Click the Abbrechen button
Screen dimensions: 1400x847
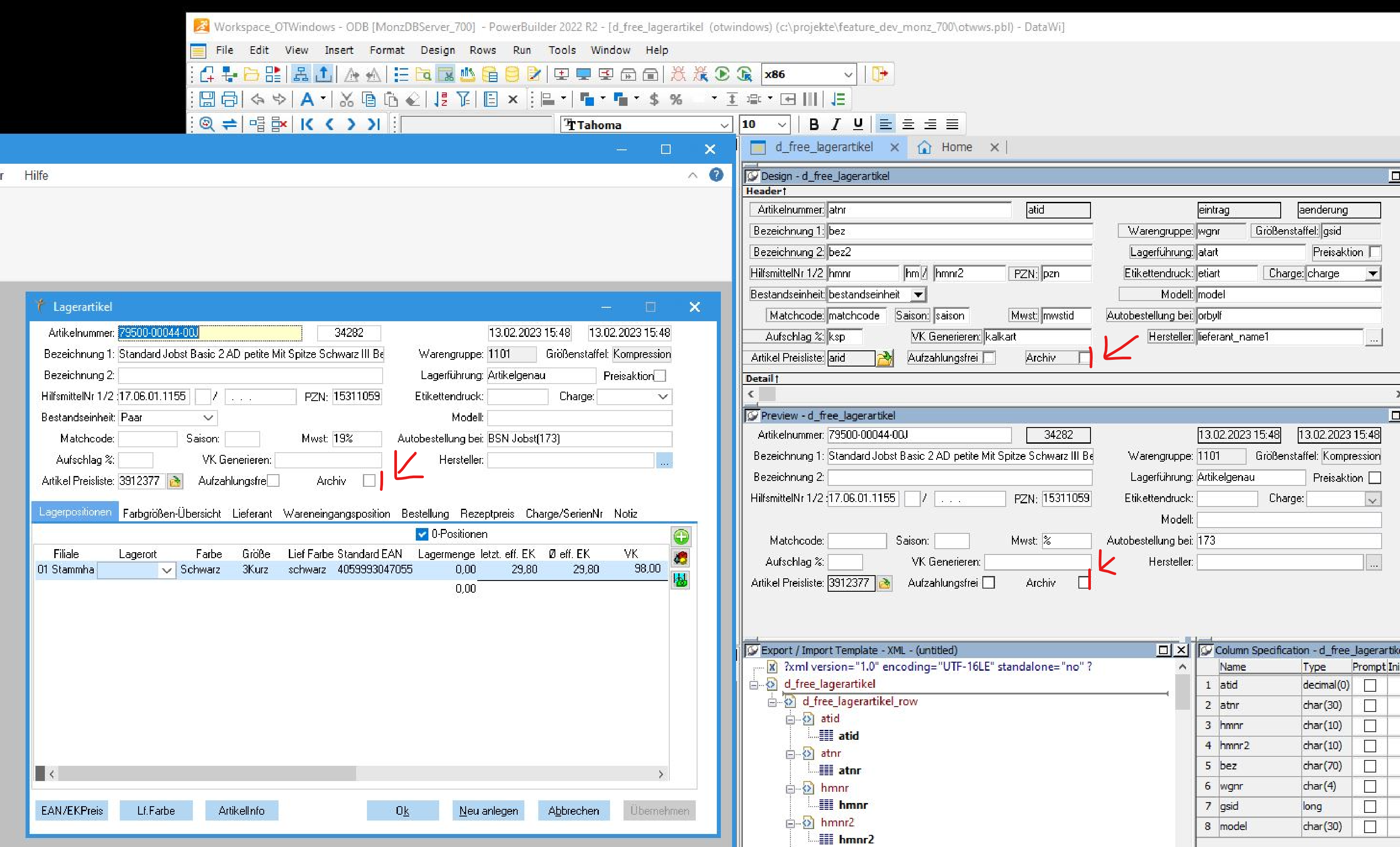[x=573, y=811]
